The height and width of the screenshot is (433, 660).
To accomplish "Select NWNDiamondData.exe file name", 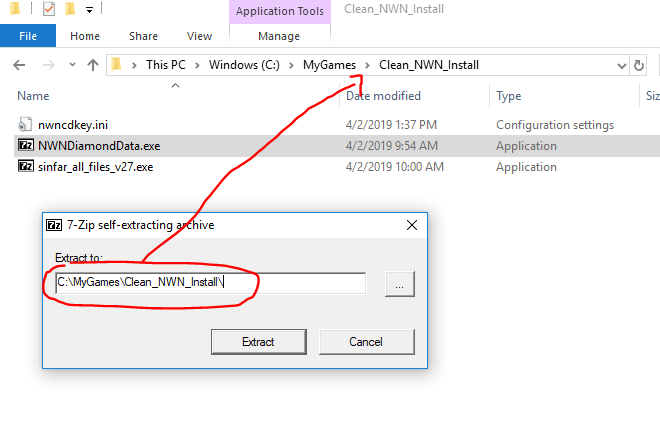I will (x=99, y=146).
